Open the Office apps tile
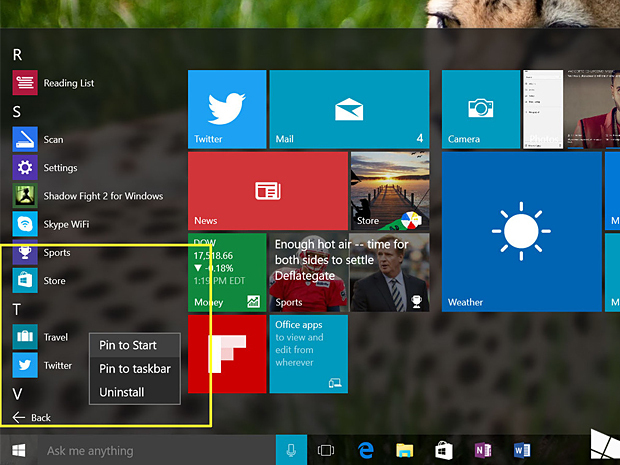This screenshot has height=465, width=620. coord(308,354)
